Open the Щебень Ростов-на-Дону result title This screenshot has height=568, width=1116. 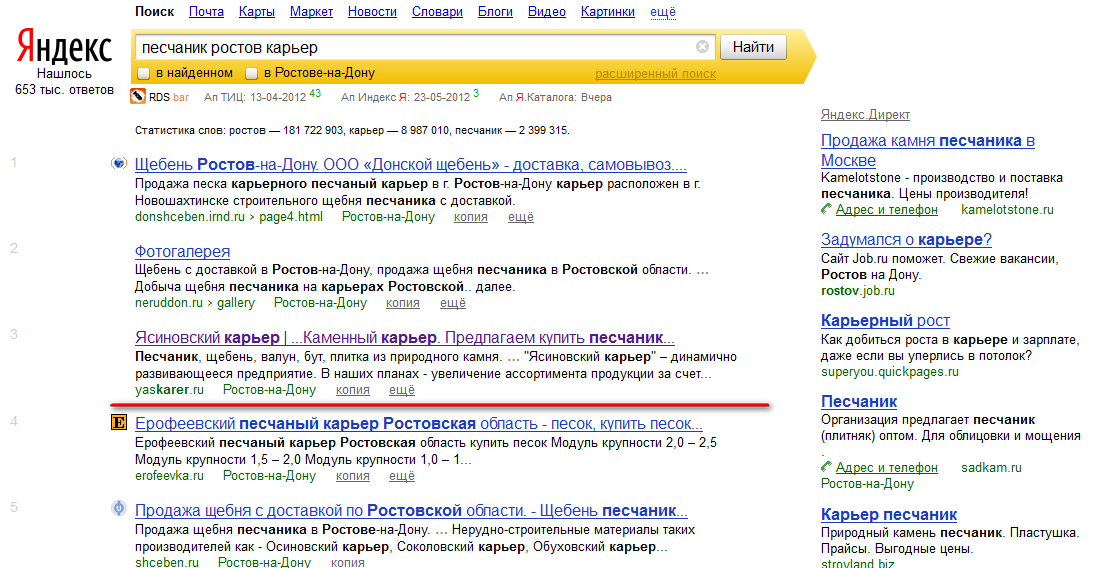click(x=411, y=164)
